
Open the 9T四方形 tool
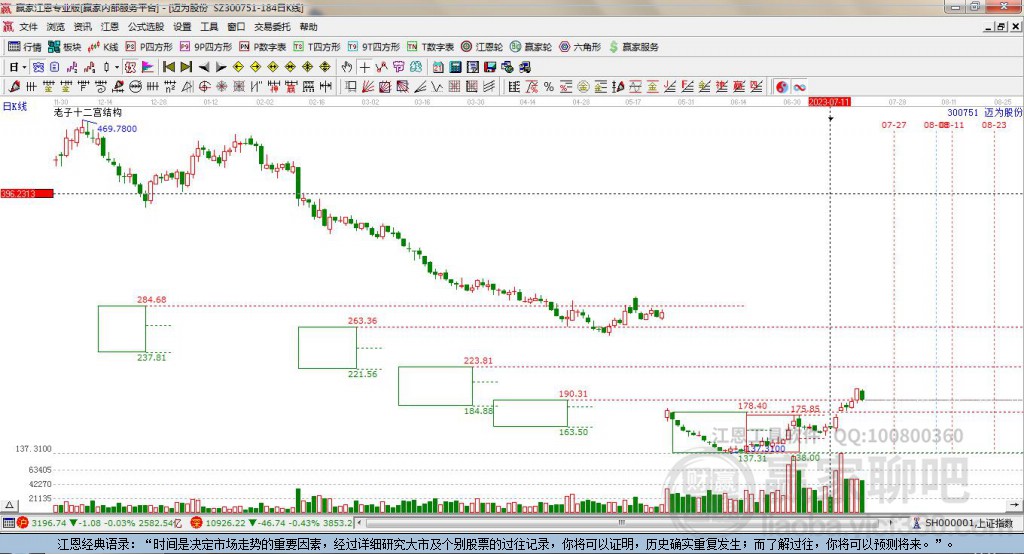click(x=374, y=47)
